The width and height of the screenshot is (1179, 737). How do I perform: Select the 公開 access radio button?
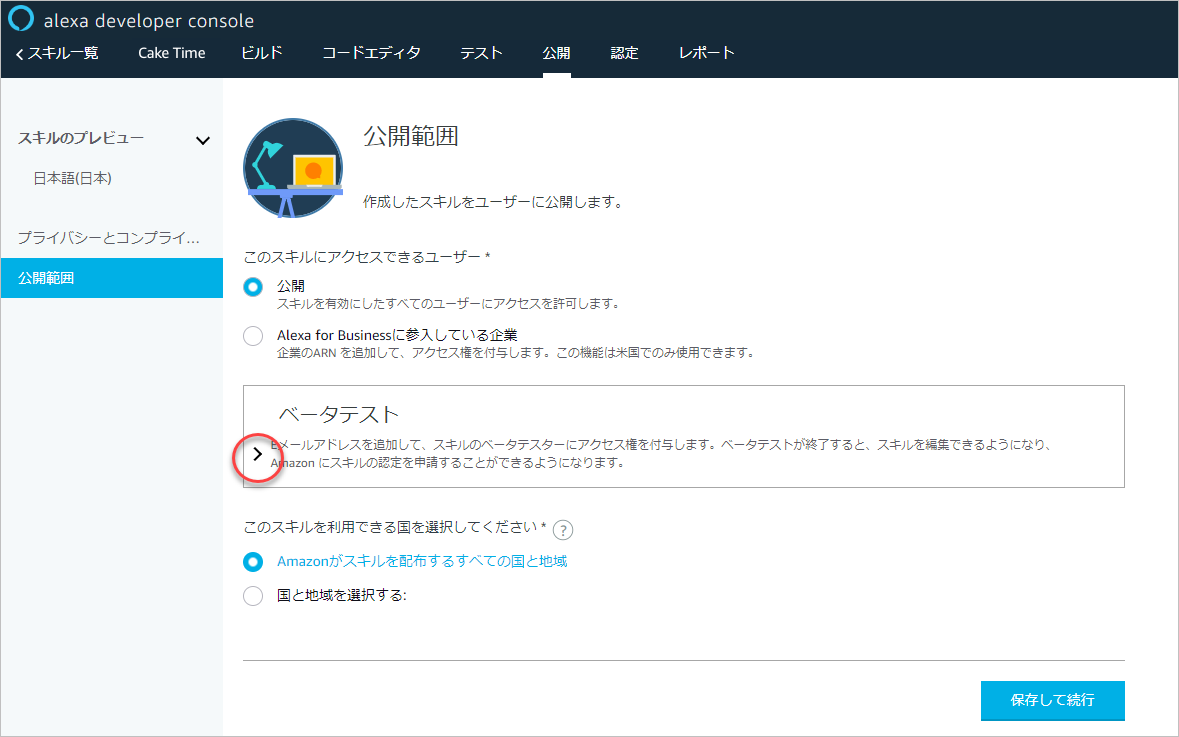[253, 285]
